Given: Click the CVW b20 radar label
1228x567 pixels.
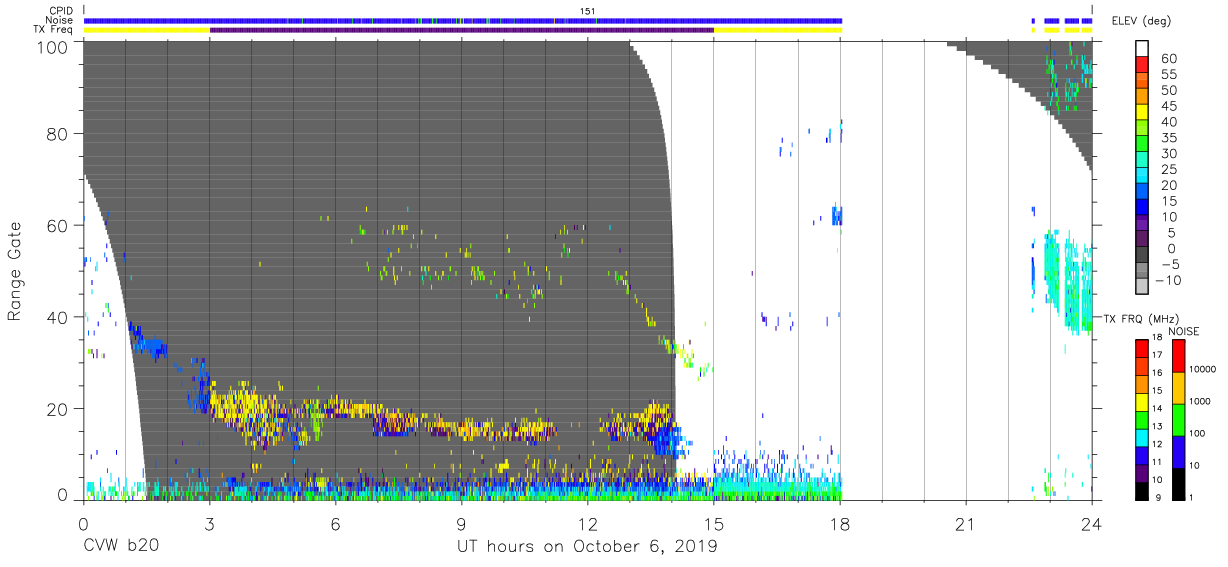Looking at the screenshot, I should tap(121, 546).
